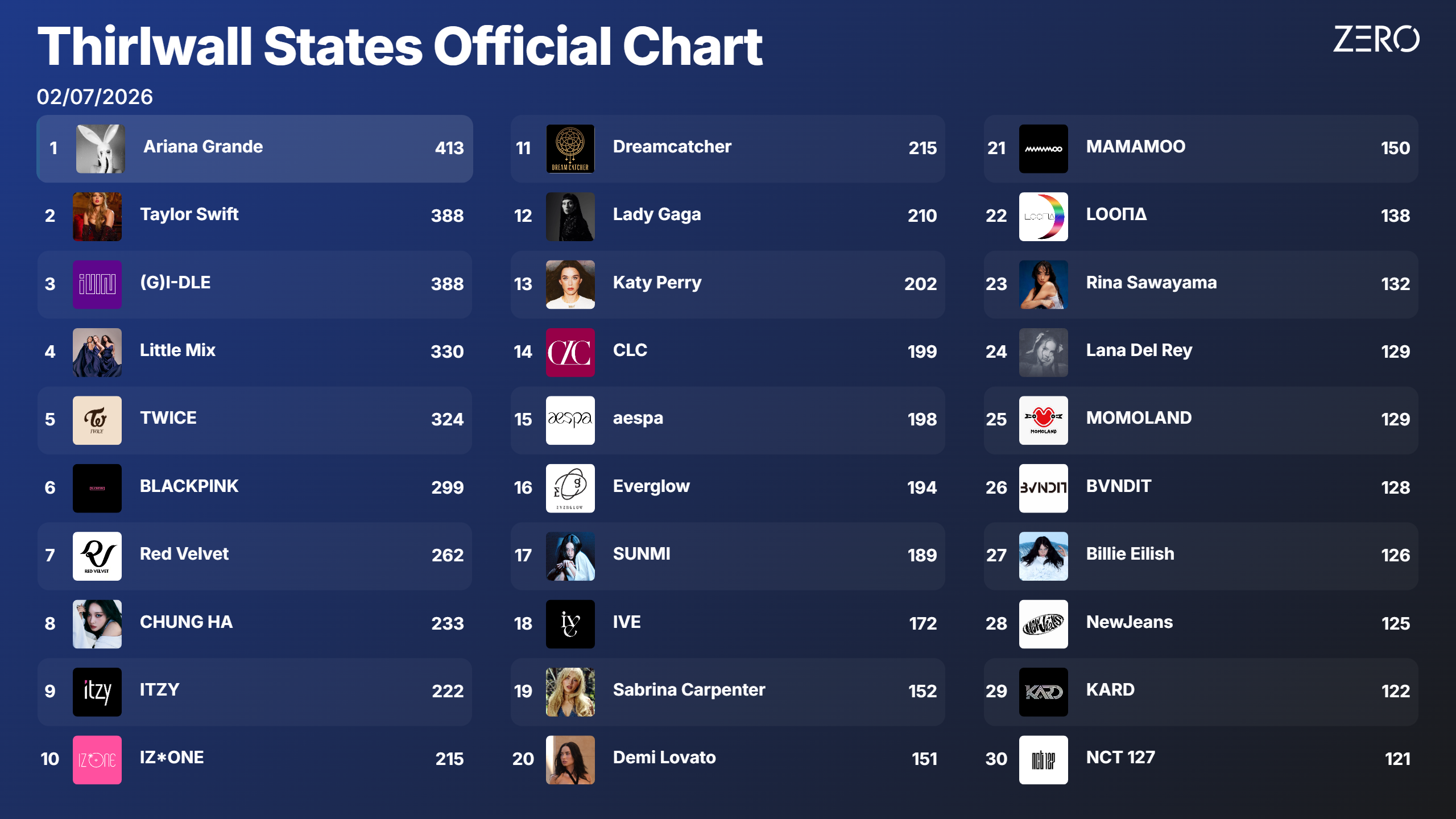Click the Red Velvet logo icon
Image resolution: width=1456 pixels, height=819 pixels.
tap(97, 556)
